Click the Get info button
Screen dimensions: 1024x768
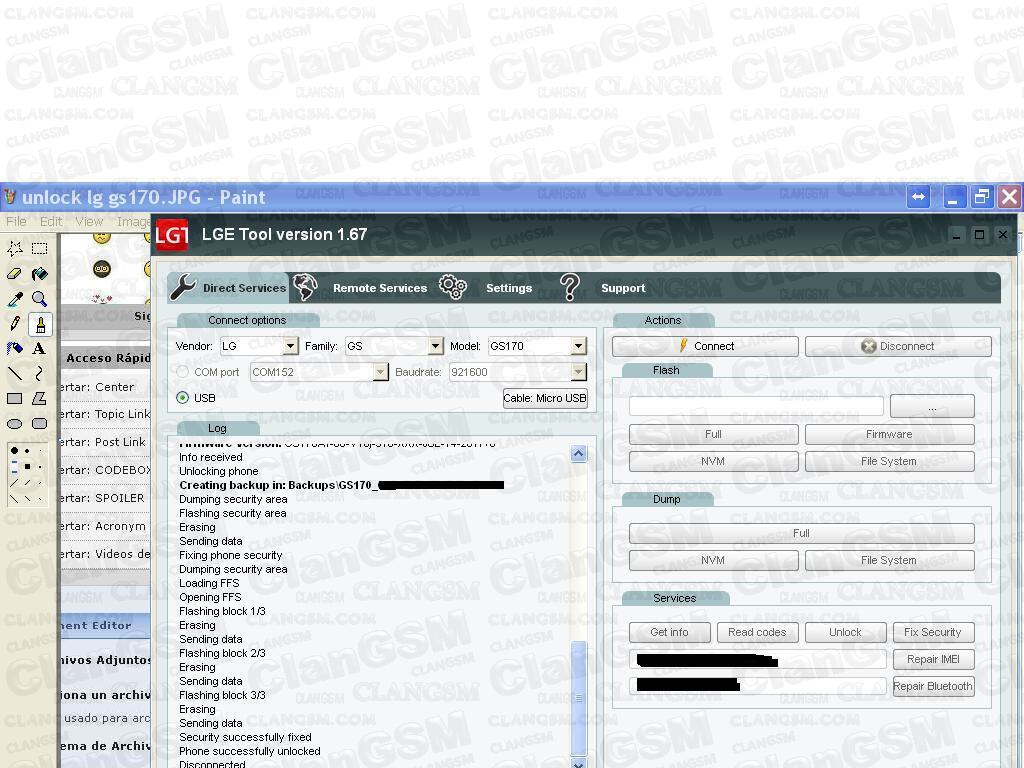[669, 632]
